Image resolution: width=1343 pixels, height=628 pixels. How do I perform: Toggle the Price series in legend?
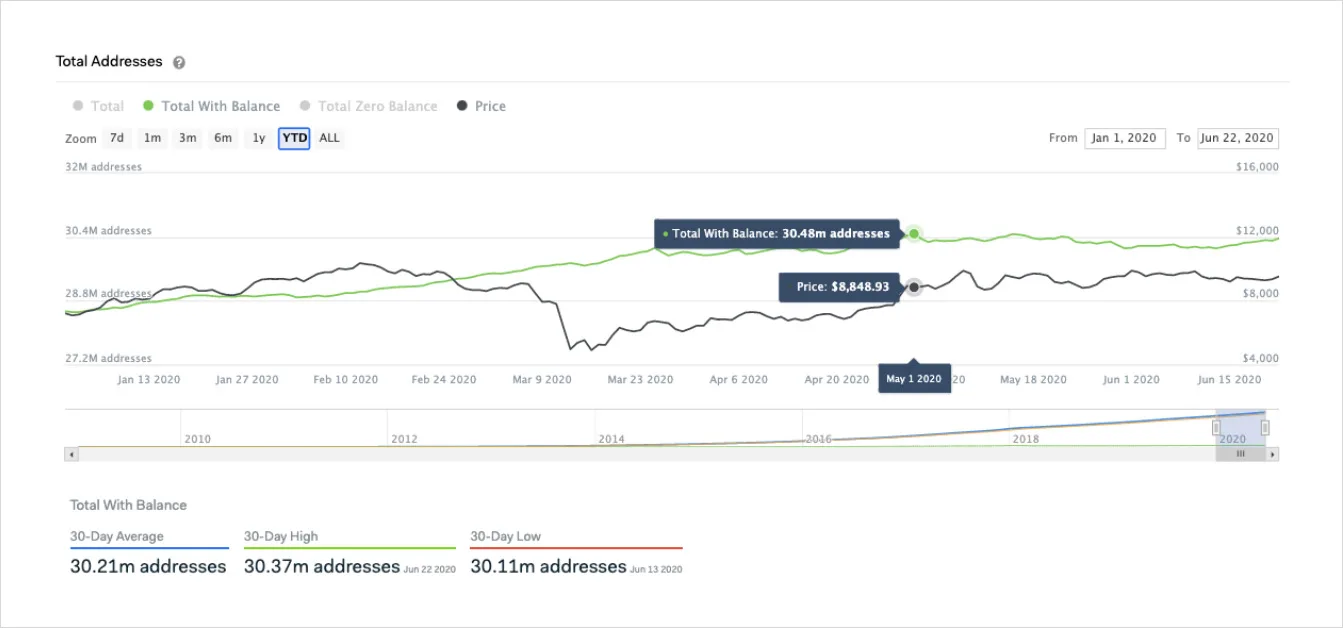click(x=481, y=106)
